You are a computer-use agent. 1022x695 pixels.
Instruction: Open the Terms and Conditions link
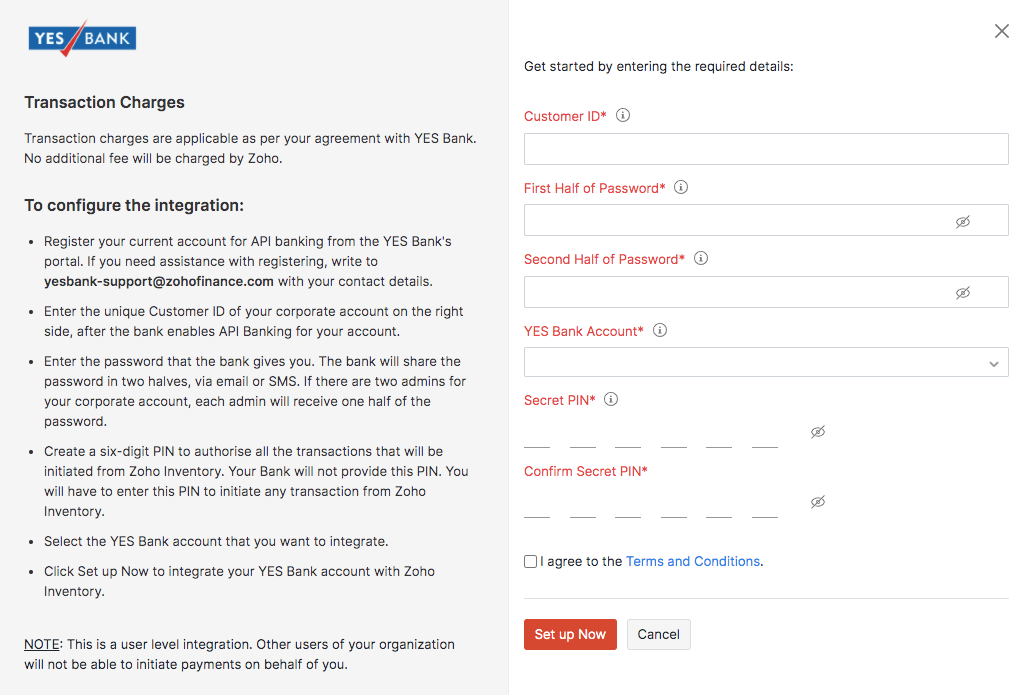693,562
